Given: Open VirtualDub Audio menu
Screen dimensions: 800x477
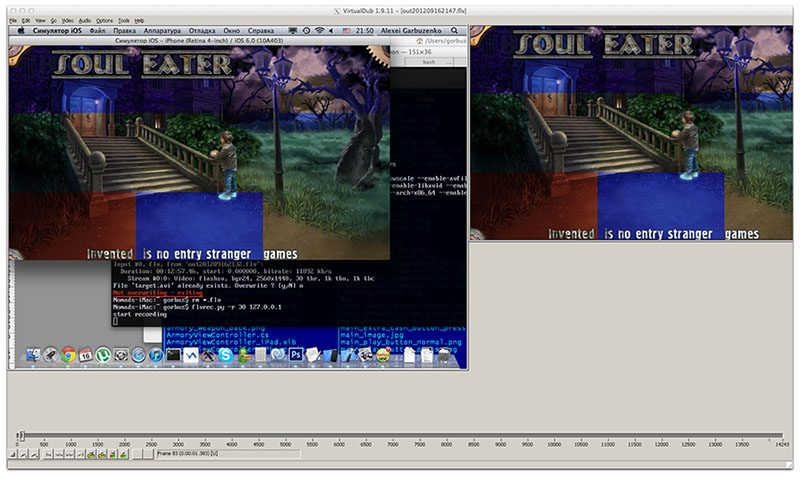Looking at the screenshot, I should (x=85, y=21).
